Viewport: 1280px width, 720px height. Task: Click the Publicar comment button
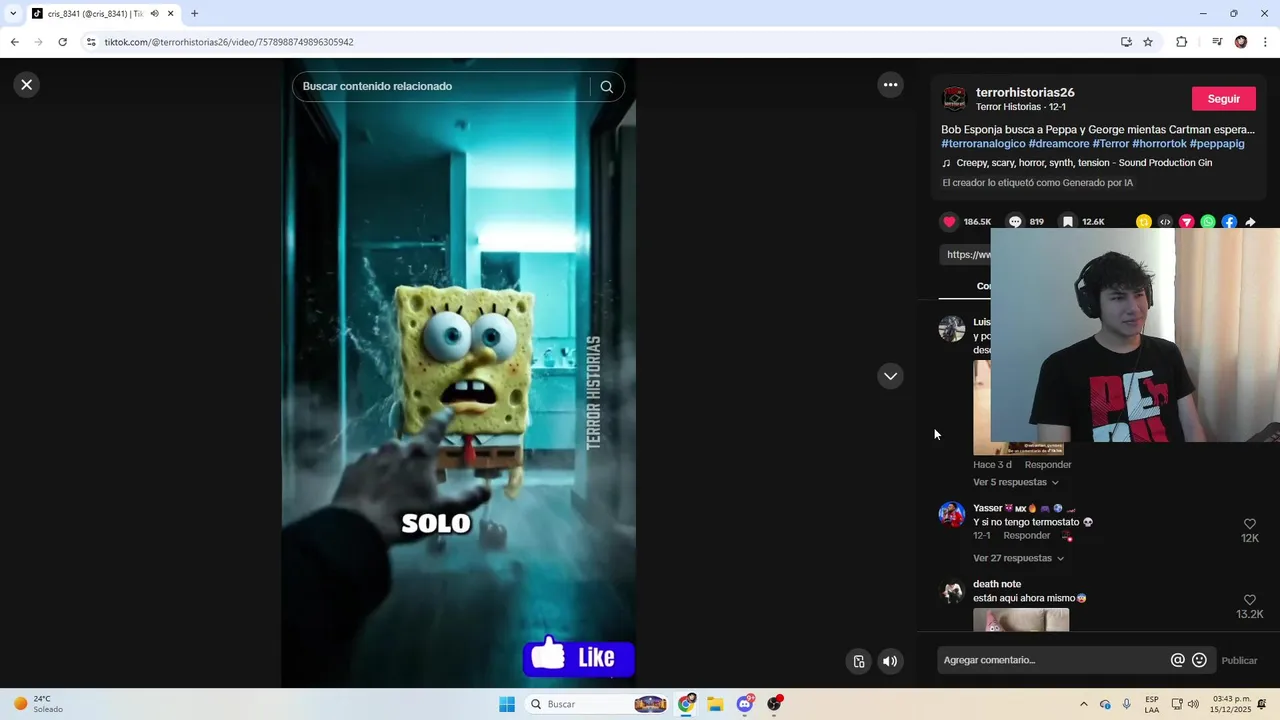coord(1240,660)
